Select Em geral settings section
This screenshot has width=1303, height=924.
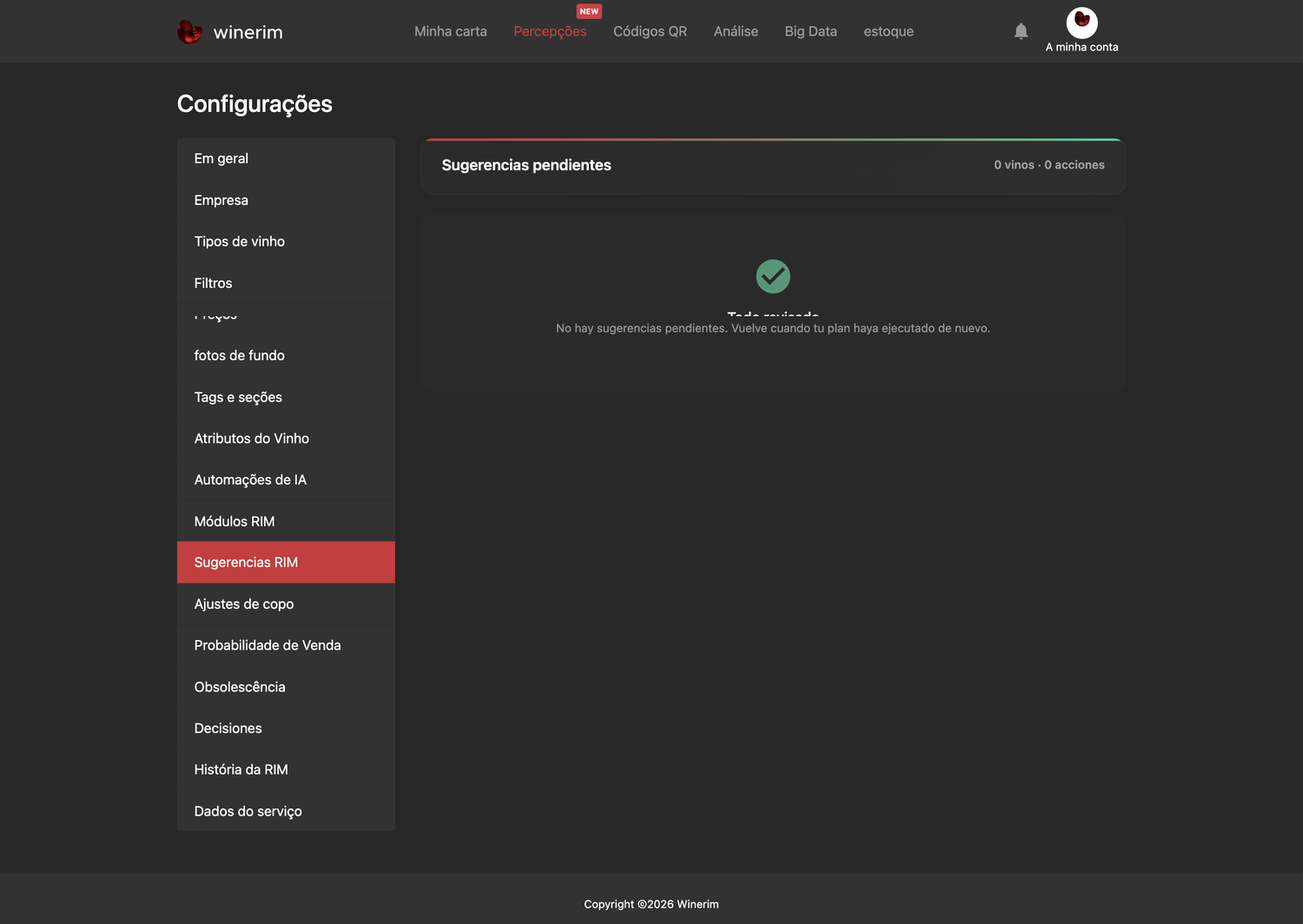coord(286,159)
